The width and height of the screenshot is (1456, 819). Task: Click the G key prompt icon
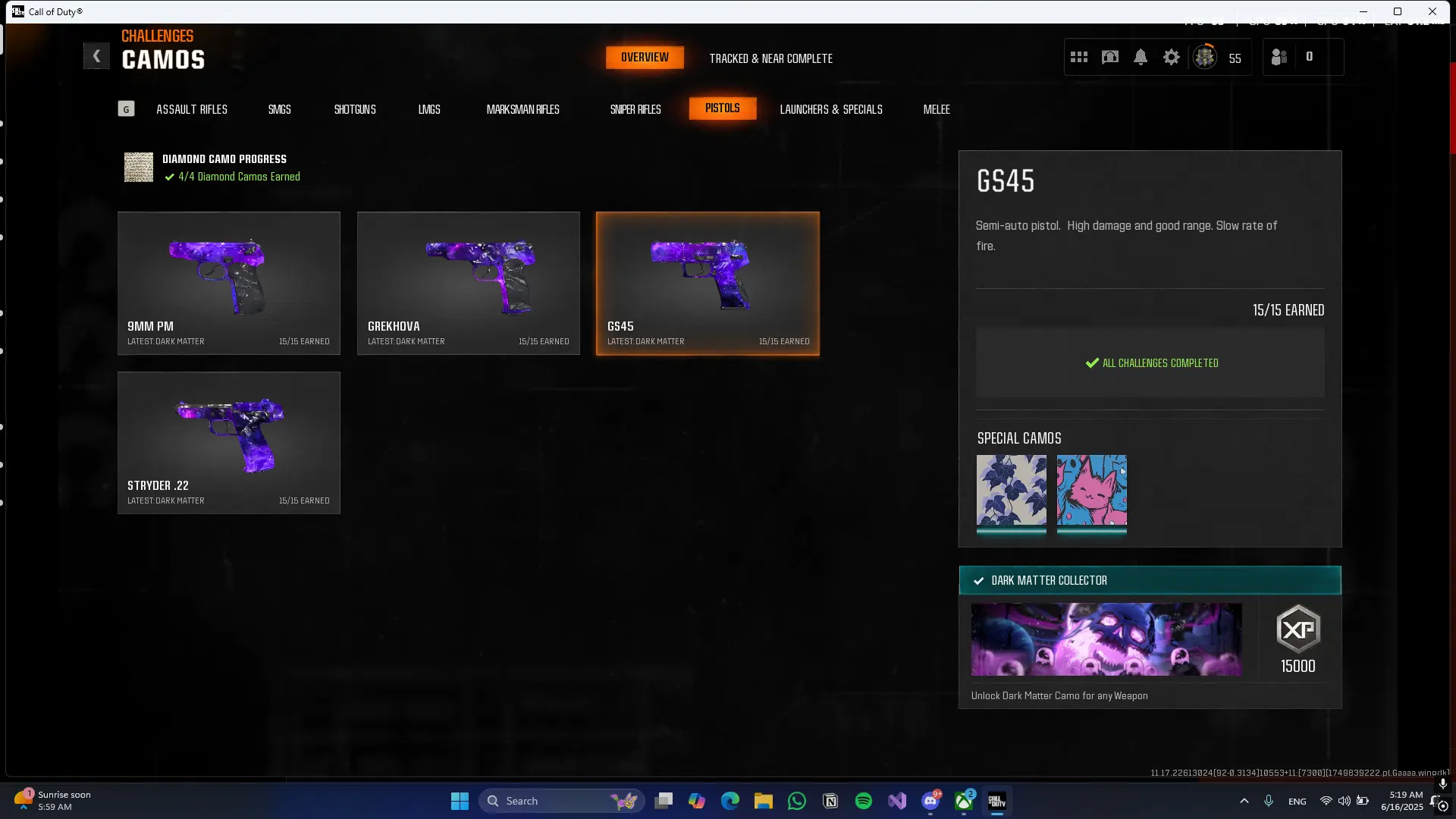tap(127, 109)
